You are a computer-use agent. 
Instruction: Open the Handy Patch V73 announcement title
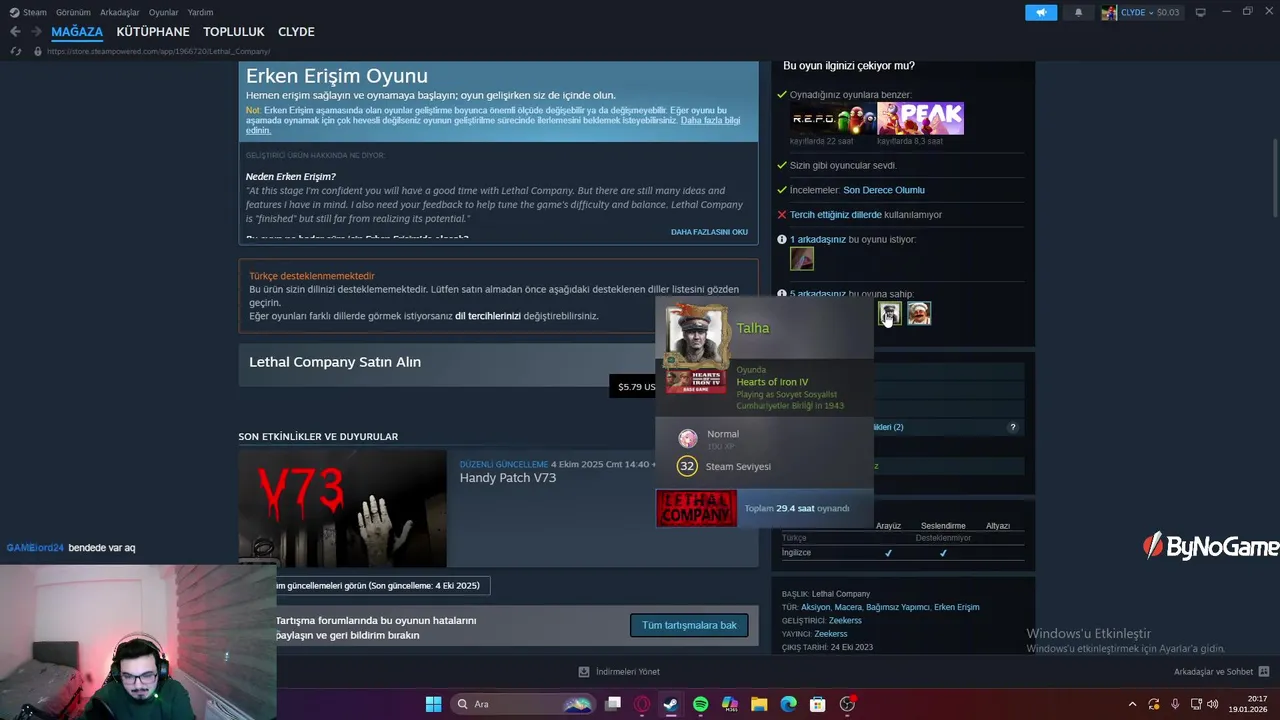tap(508, 478)
